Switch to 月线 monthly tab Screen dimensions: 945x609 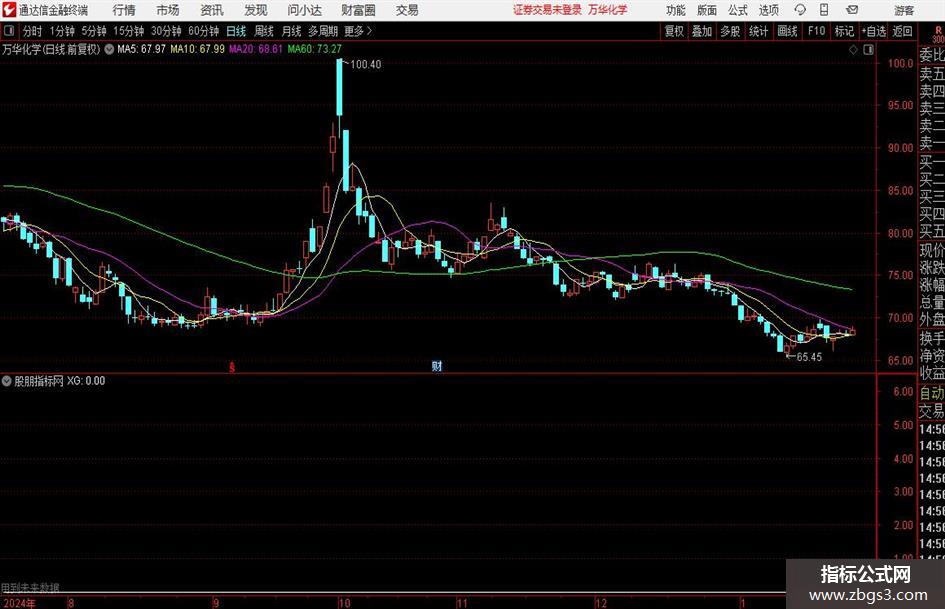292,31
